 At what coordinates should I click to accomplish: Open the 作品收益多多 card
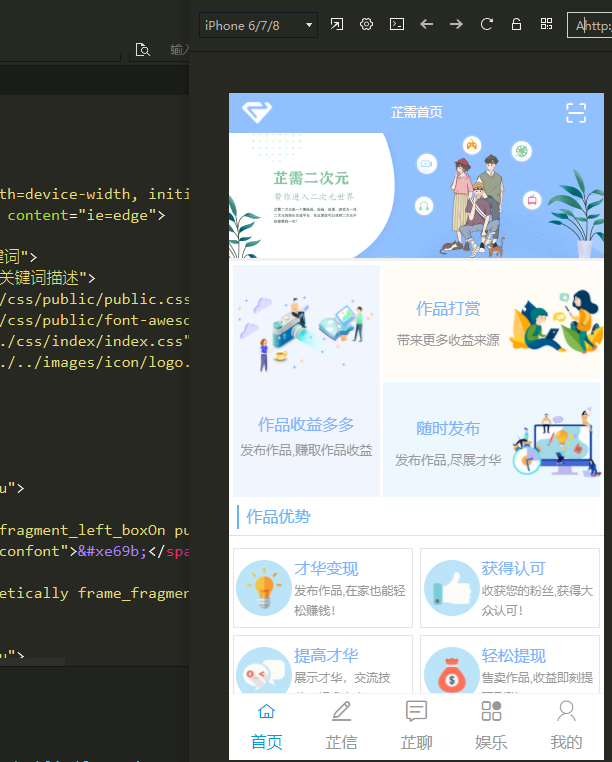306,381
